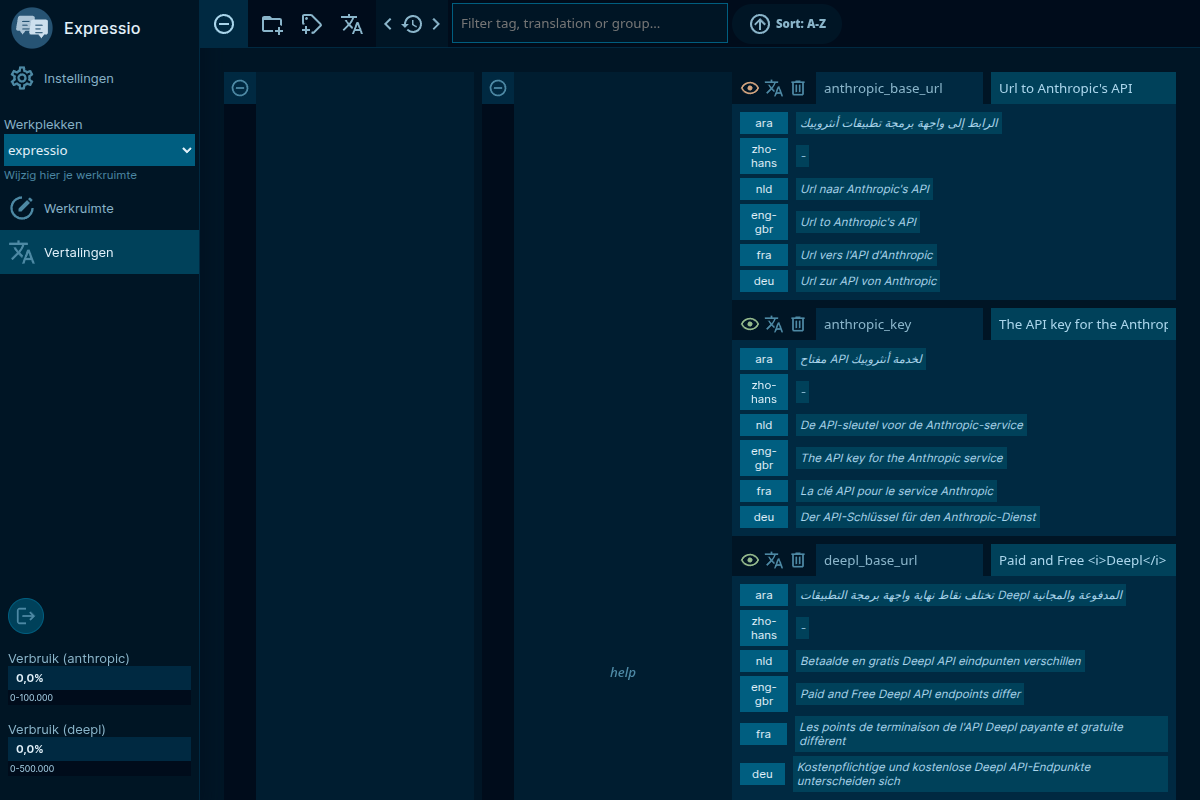Click 'Betaalde en gratis Deepl API eindpunten verschillen'
1200x800 pixels.
pyautogui.click(x=941, y=661)
